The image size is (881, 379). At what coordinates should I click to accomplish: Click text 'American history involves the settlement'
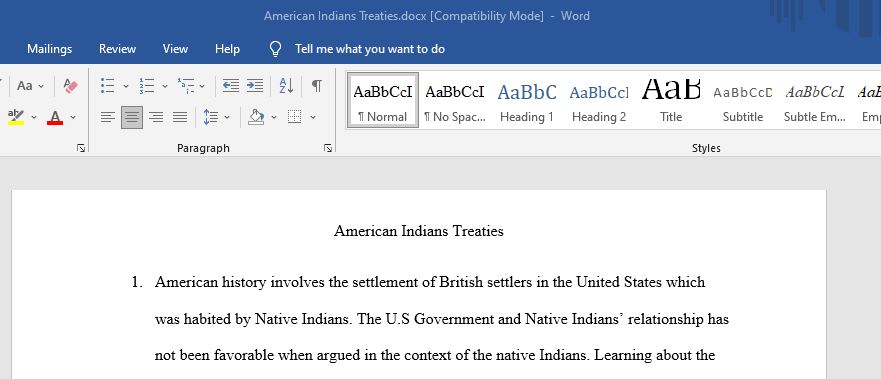coord(287,282)
